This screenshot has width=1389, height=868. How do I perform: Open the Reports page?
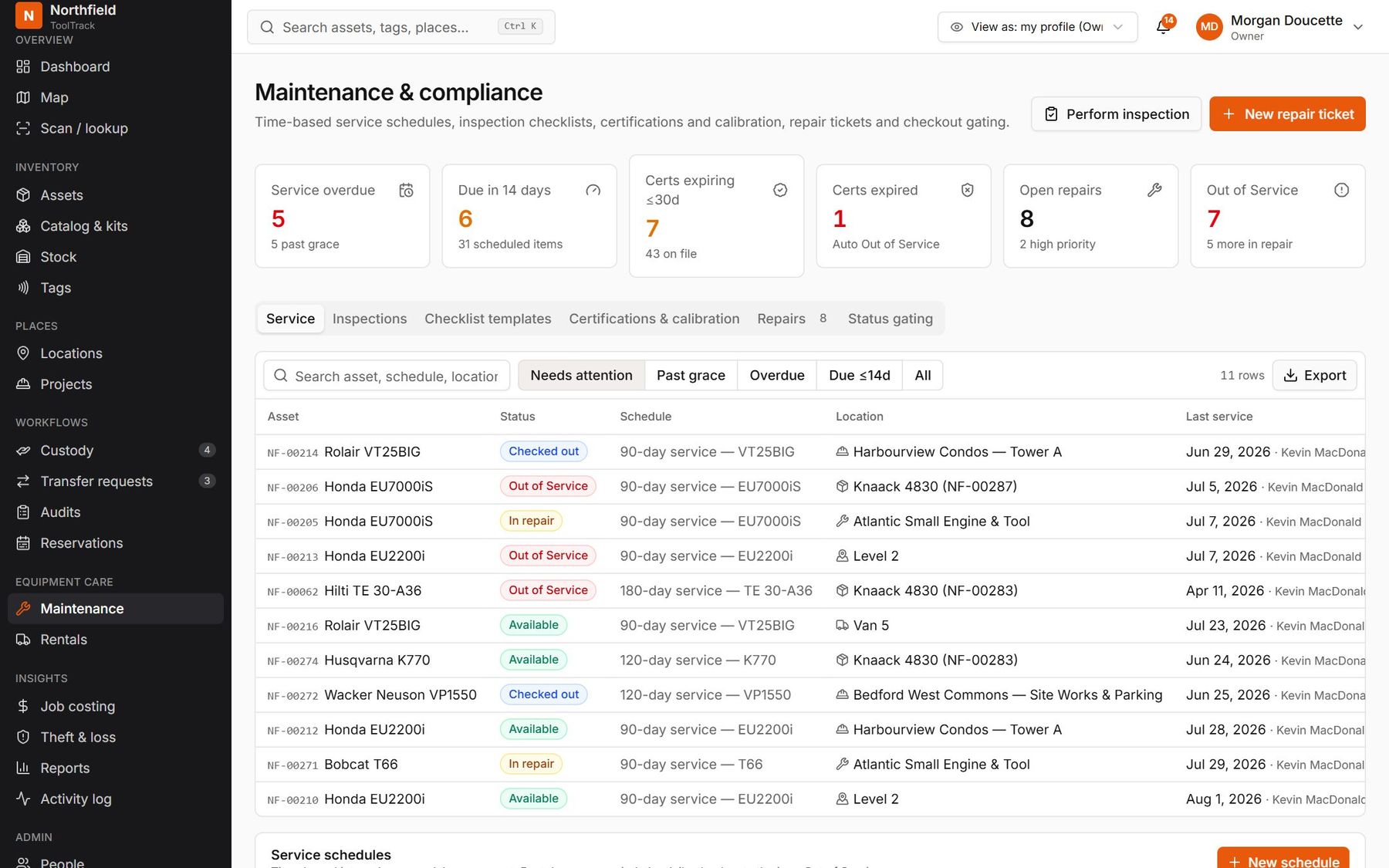pos(116,768)
